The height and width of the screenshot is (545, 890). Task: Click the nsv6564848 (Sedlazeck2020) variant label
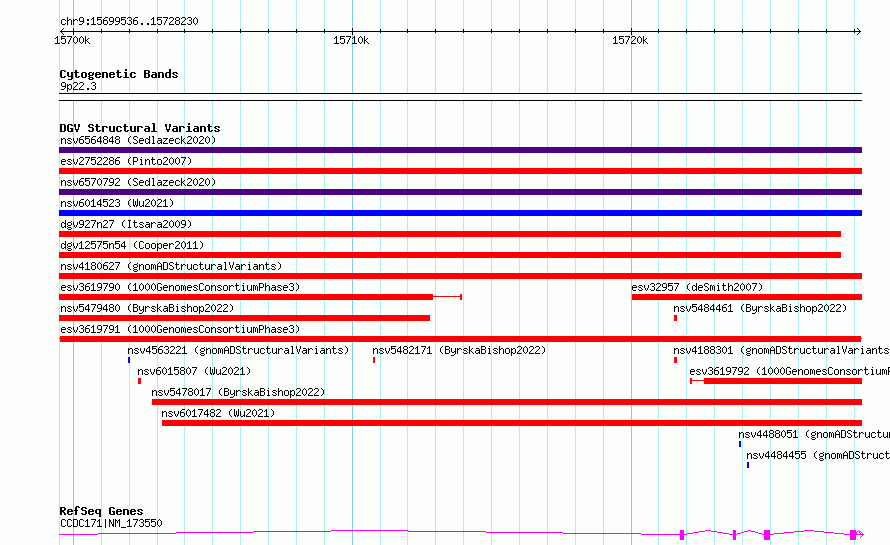pos(138,140)
